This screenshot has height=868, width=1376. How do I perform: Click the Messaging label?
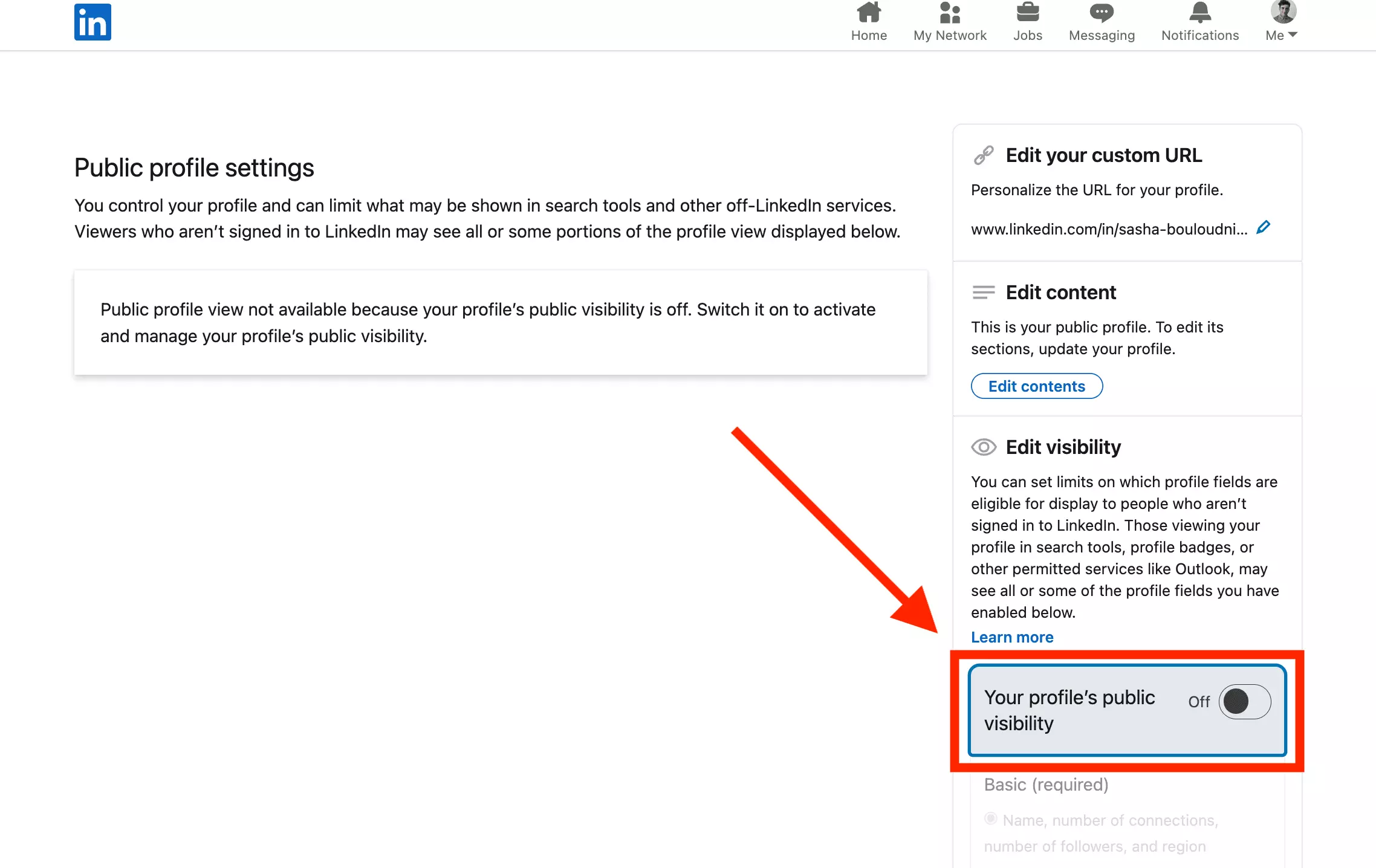coord(1102,35)
